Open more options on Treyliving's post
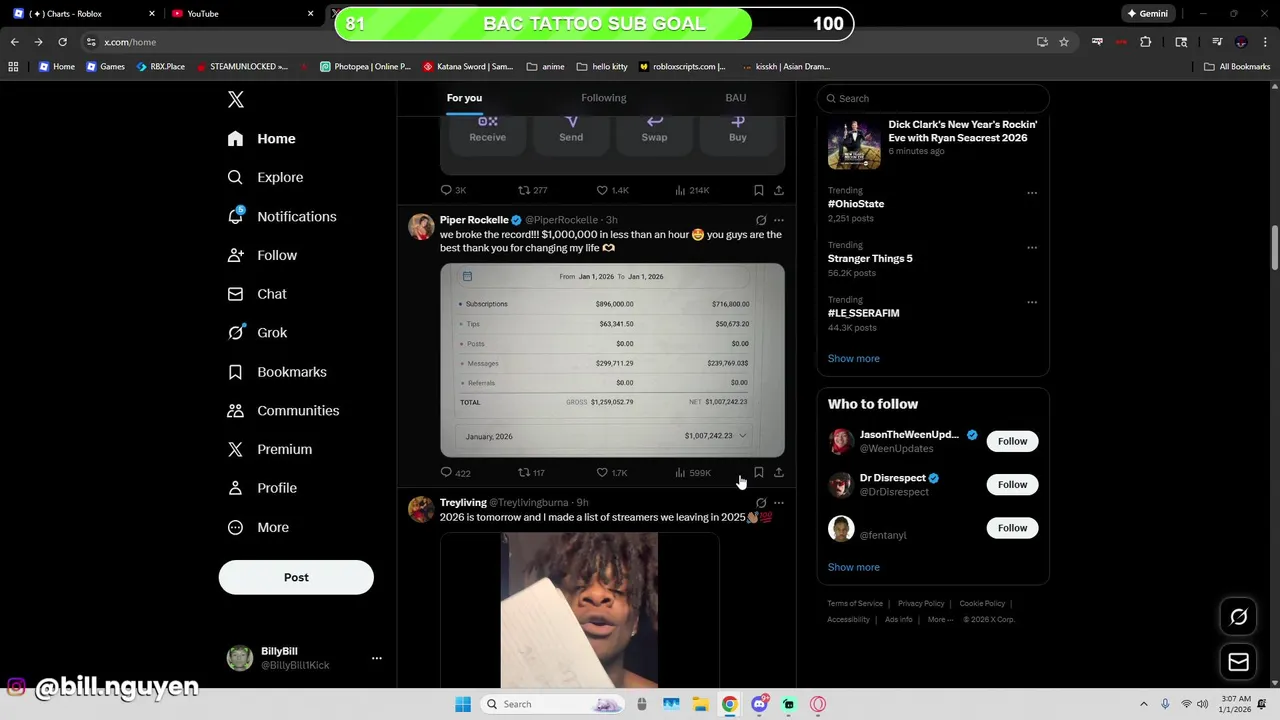Screen dimensions: 1280x720 tap(779, 503)
